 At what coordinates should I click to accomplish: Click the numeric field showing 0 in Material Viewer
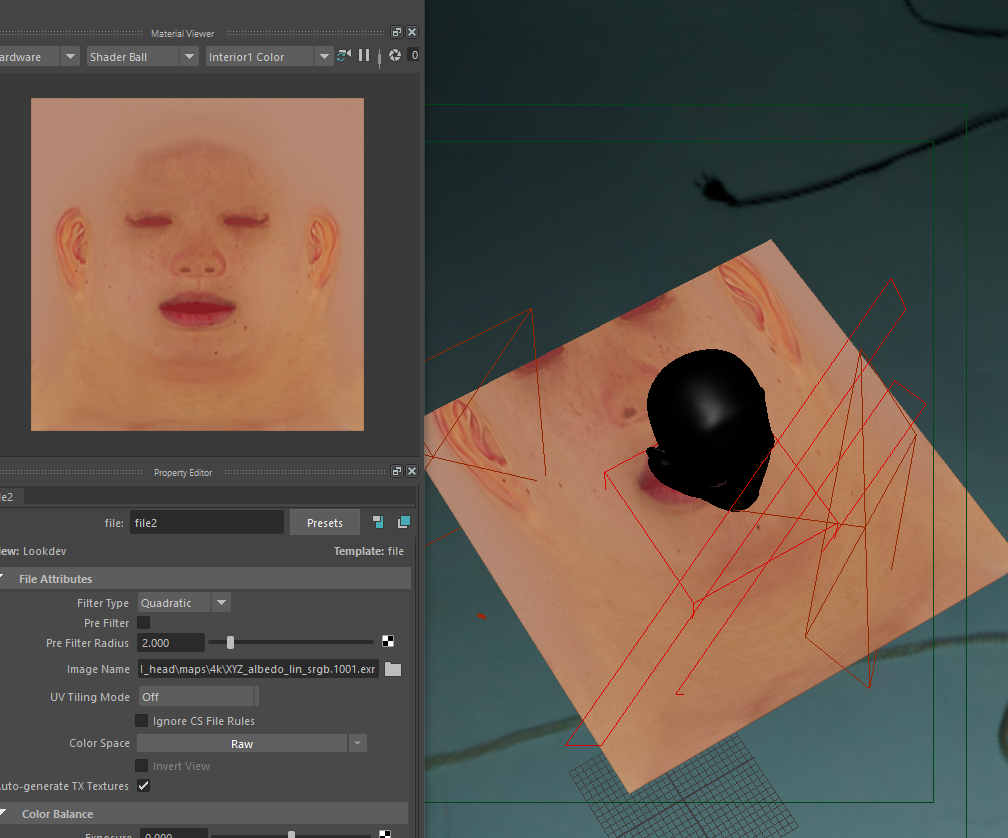click(413, 55)
